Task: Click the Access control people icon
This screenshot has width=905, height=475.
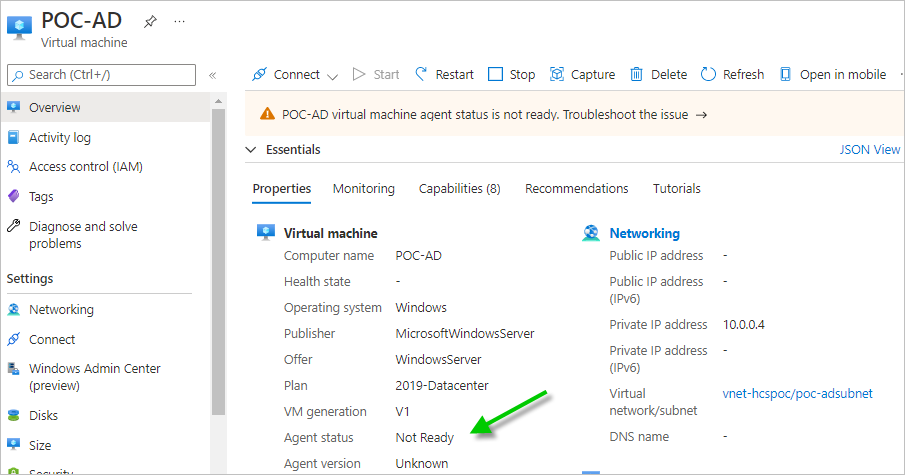Action: [x=13, y=167]
